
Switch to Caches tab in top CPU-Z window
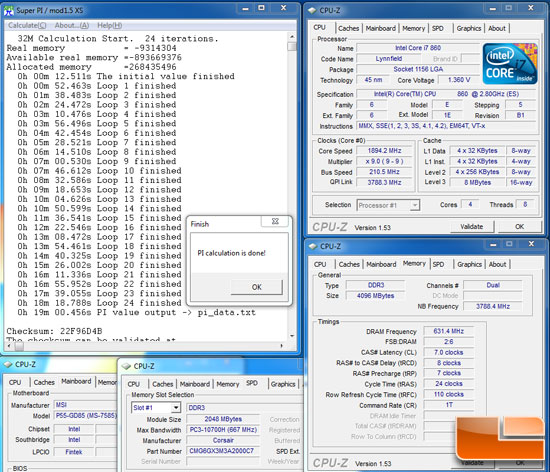click(349, 28)
